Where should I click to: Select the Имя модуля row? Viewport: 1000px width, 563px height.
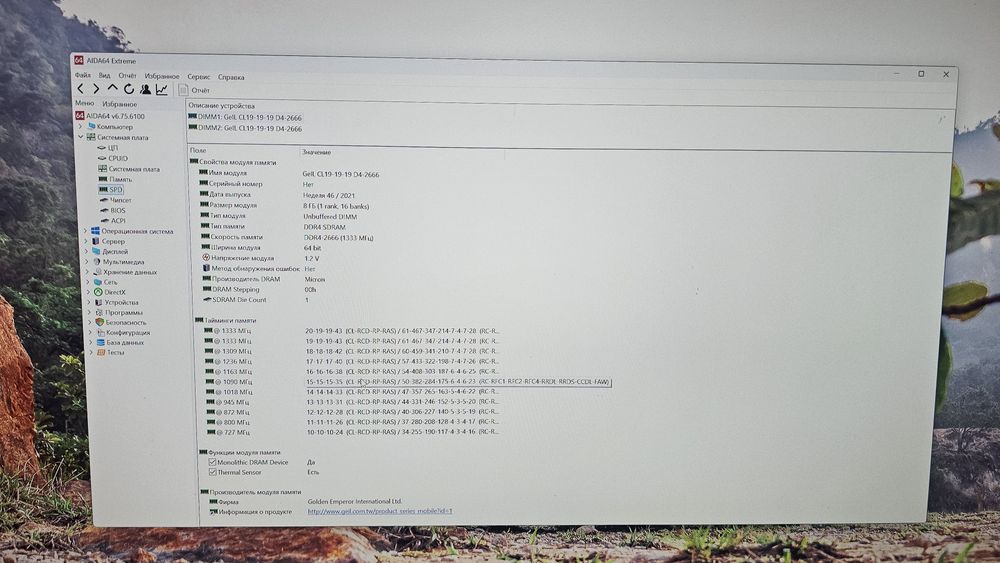[x=290, y=173]
